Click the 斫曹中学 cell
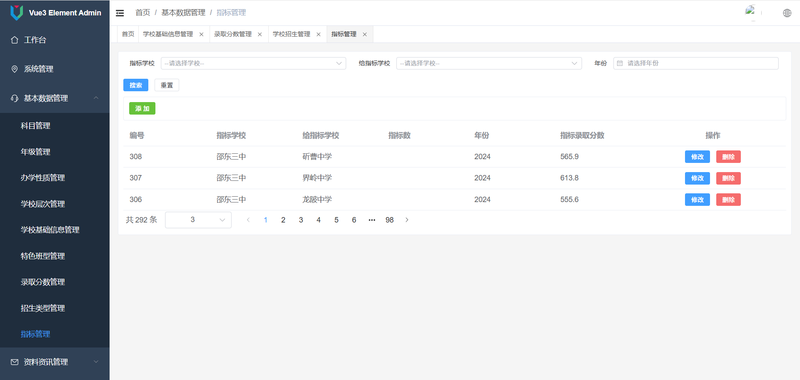This screenshot has height=380, width=800. (317, 157)
